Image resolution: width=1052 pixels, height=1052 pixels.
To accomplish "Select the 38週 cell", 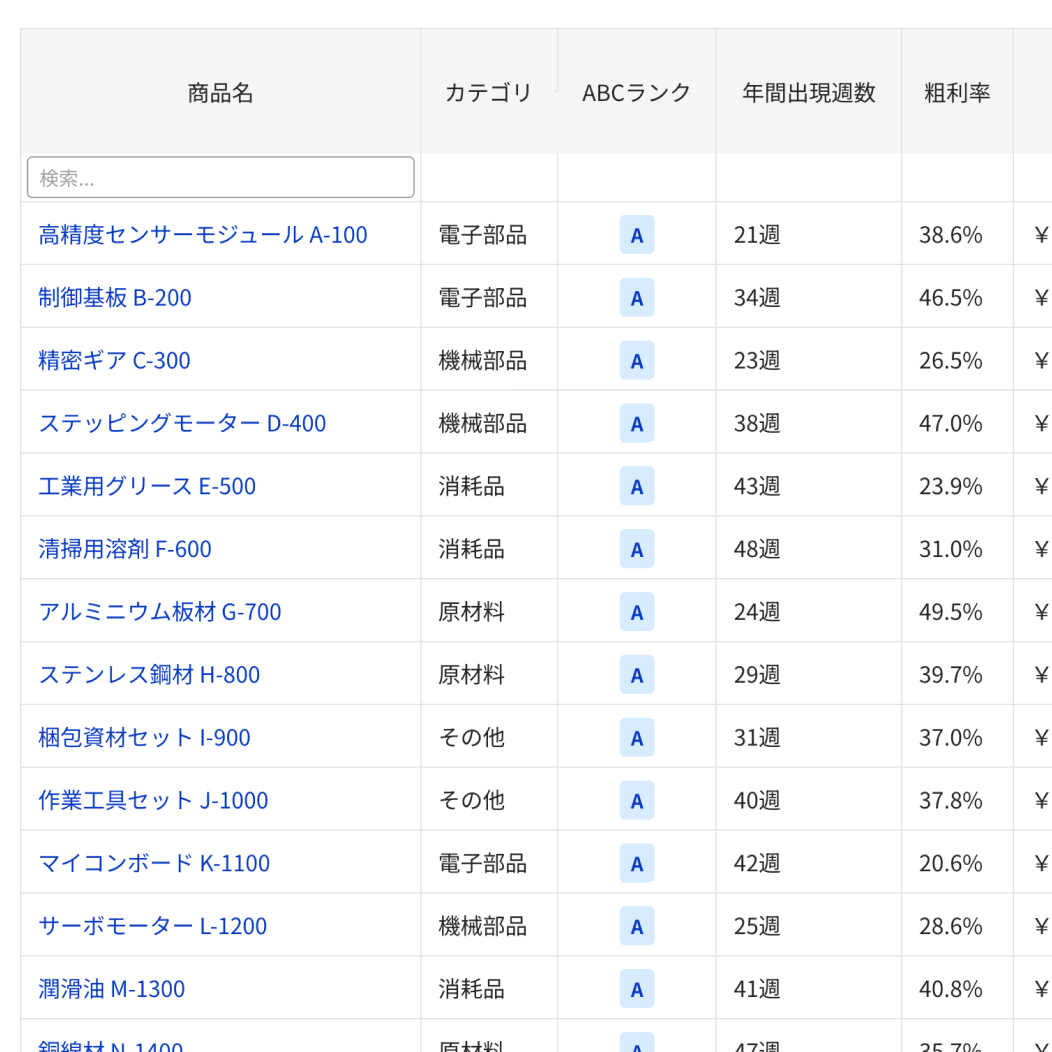I will [808, 423].
